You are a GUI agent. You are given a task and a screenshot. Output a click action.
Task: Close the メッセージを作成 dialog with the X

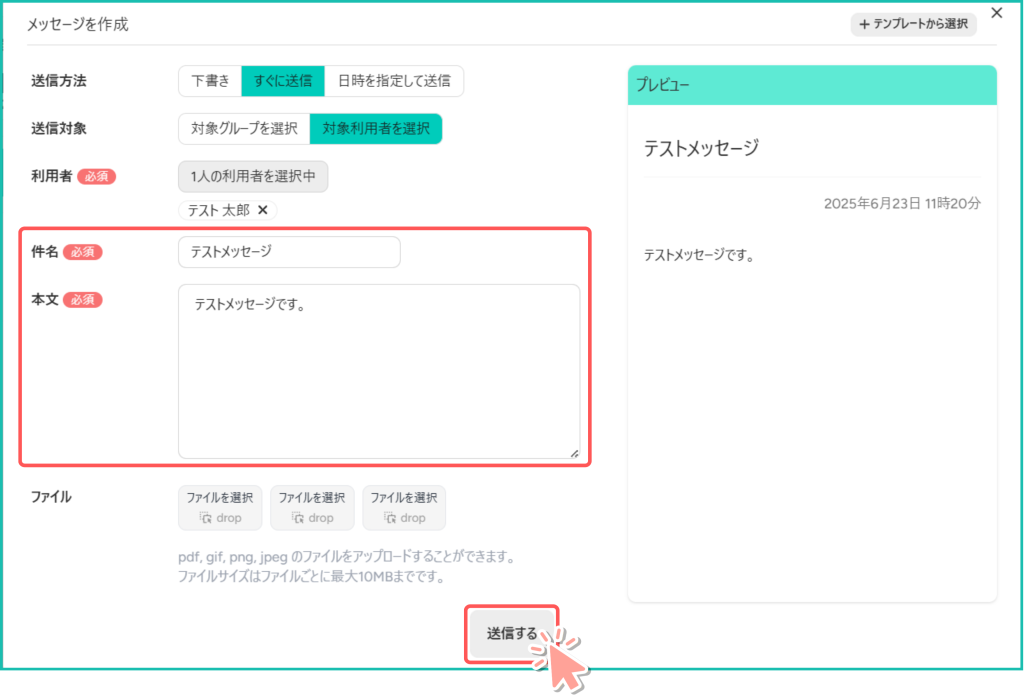[x=996, y=13]
